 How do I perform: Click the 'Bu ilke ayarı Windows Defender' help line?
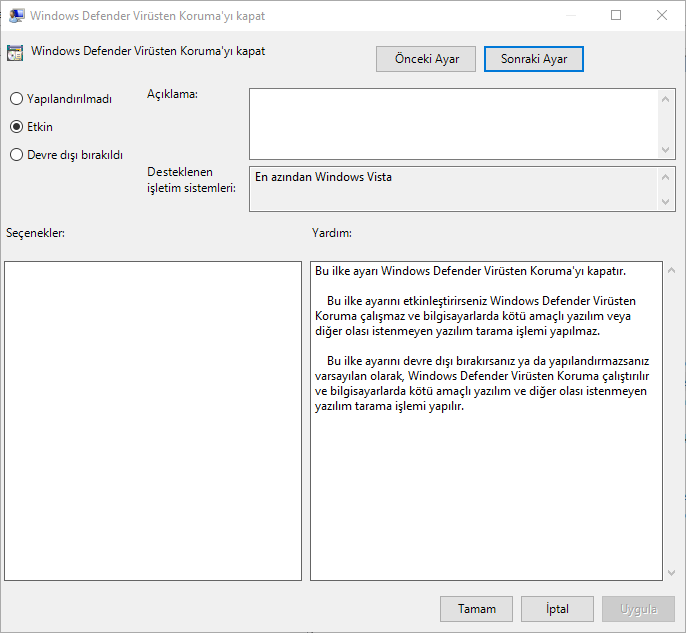point(470,271)
